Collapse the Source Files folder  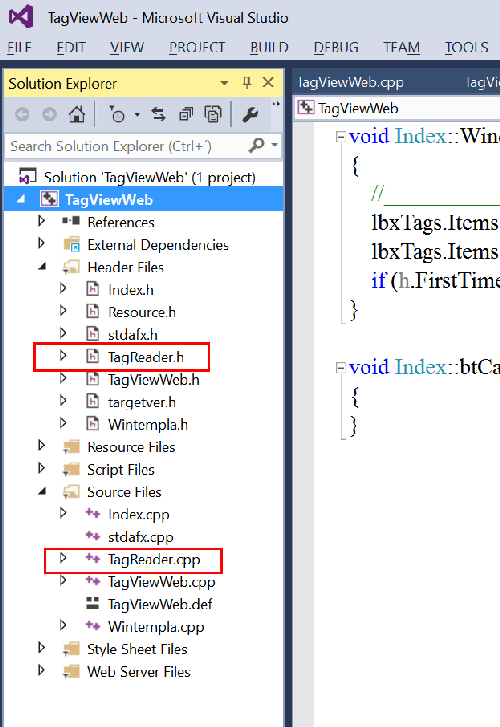[x=42, y=491]
